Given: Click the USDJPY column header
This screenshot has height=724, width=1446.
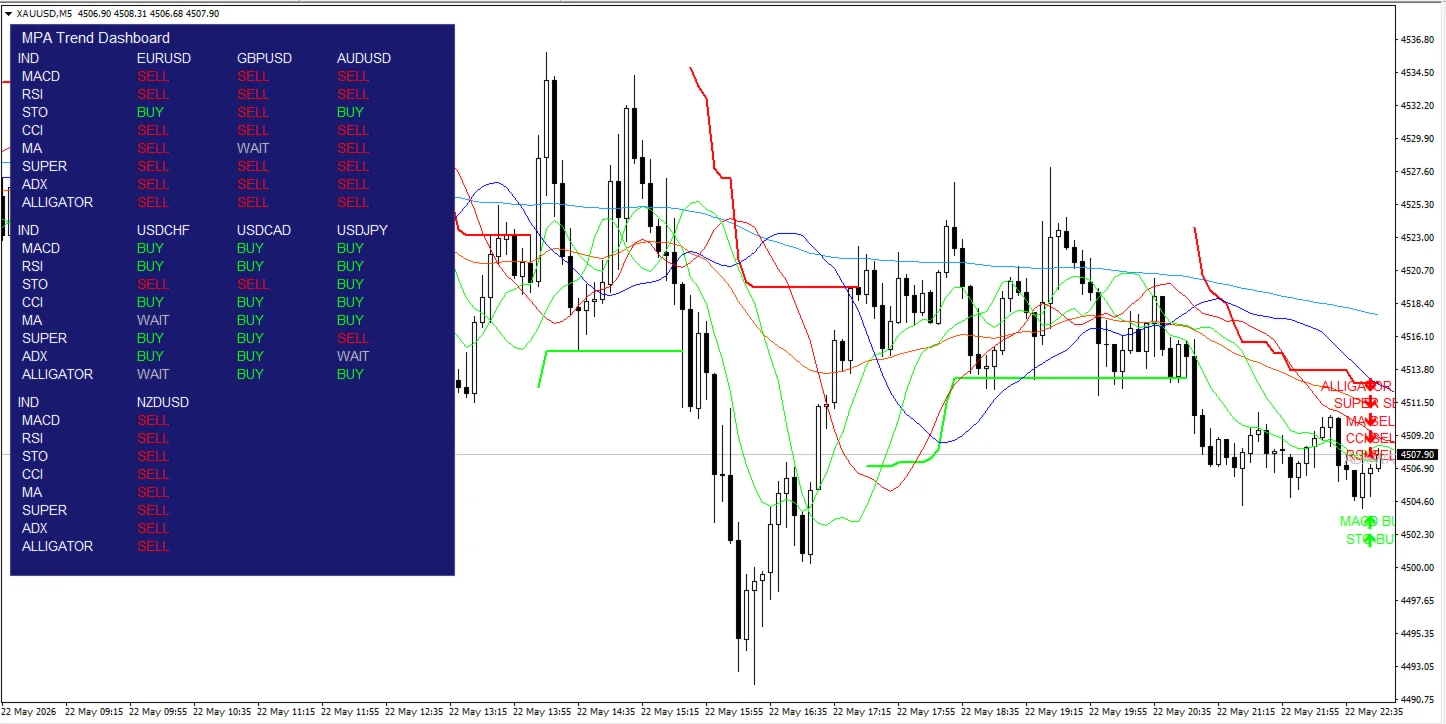Looking at the screenshot, I should 362,230.
